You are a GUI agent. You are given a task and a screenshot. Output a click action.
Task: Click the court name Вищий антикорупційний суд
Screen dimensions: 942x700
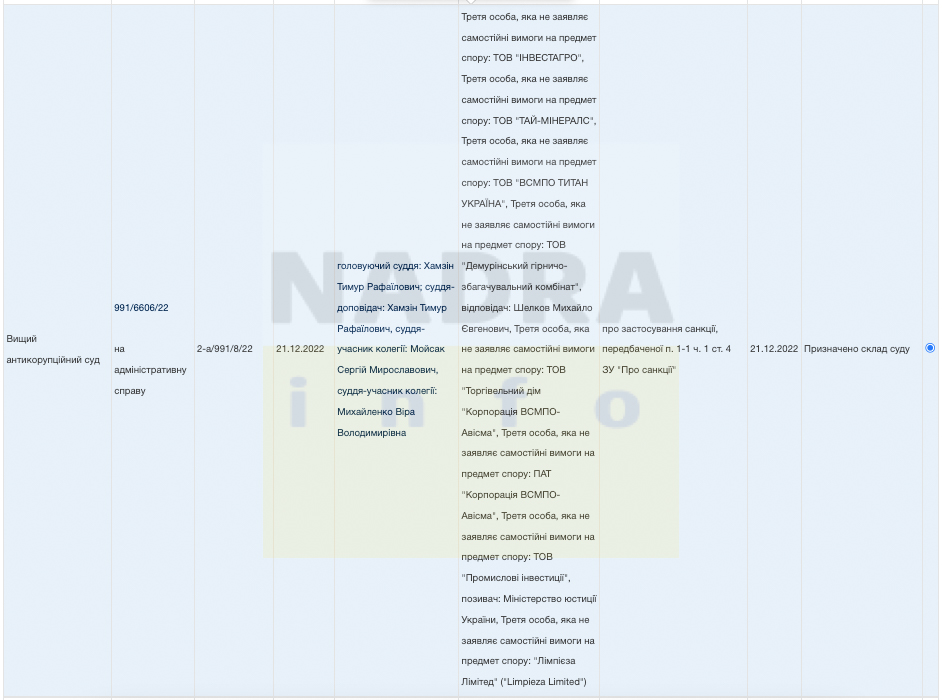(x=53, y=349)
